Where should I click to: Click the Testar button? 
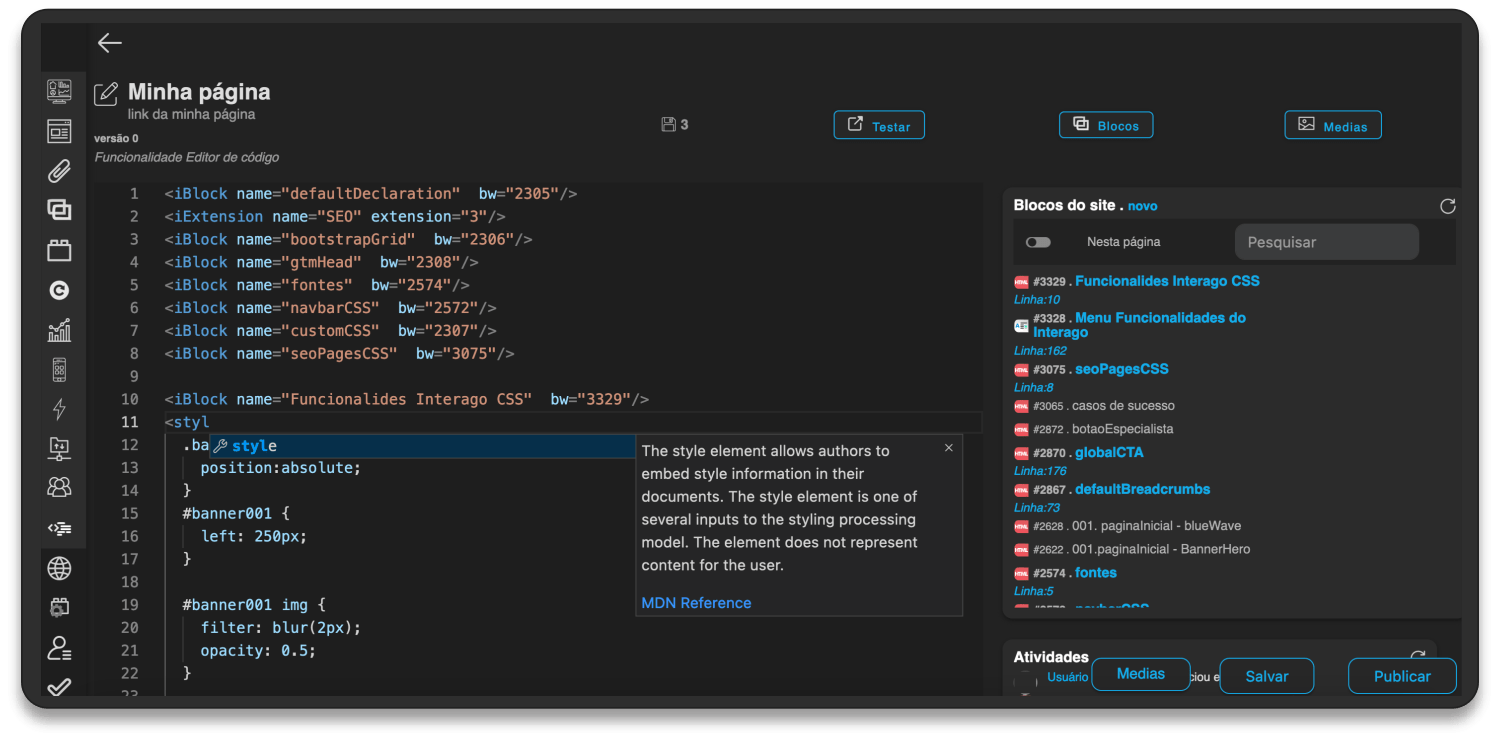pyautogui.click(x=879, y=125)
